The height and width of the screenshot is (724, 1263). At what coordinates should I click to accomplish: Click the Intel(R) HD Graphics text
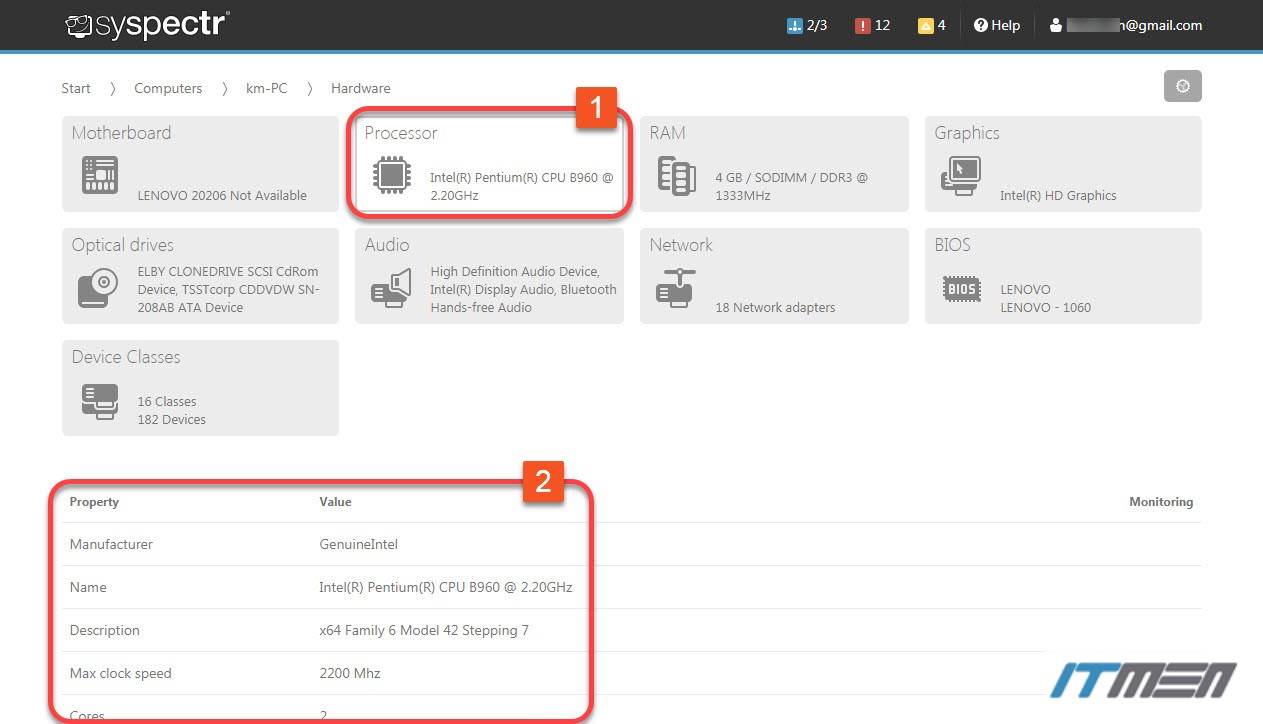click(1058, 196)
